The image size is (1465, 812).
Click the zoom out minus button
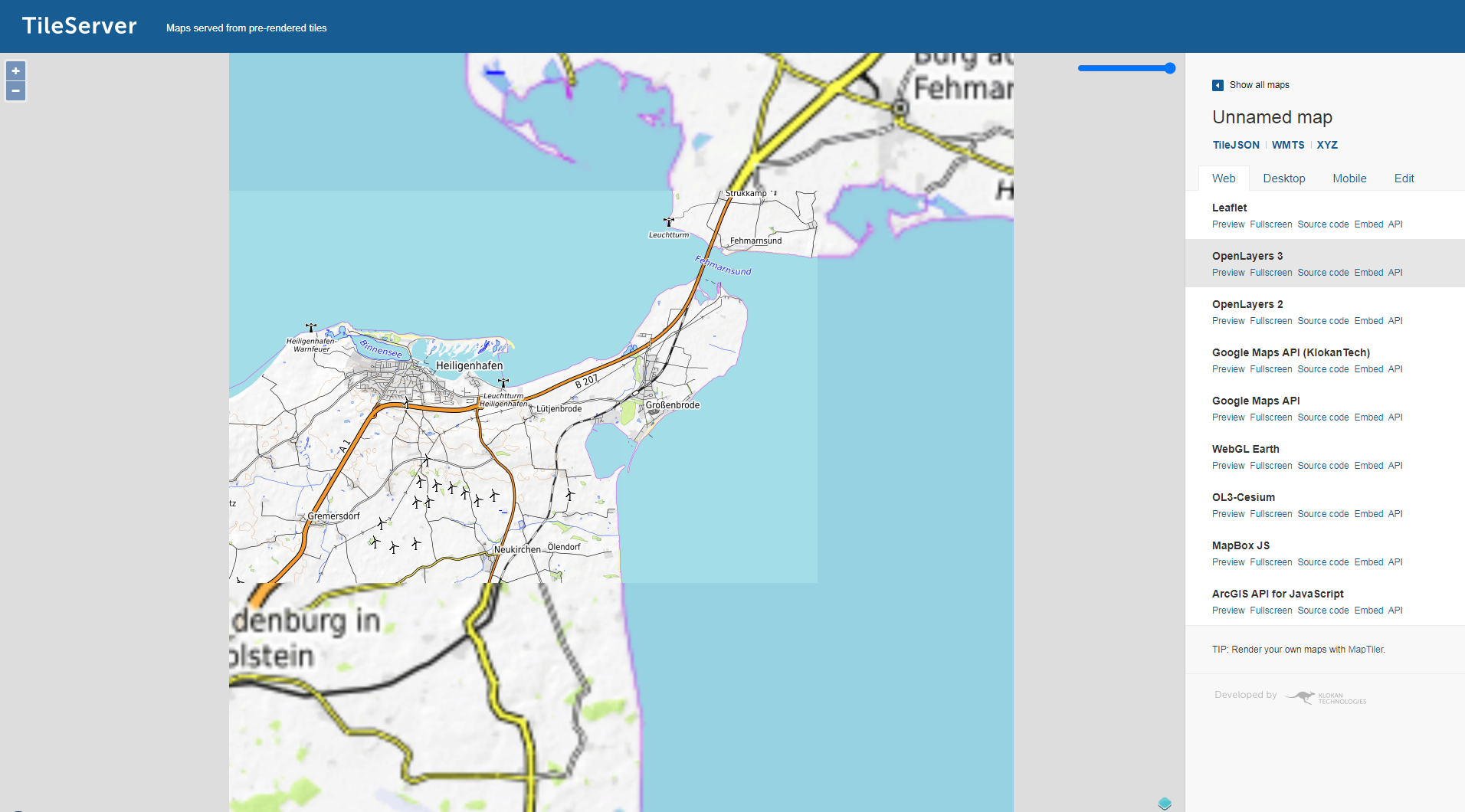(x=15, y=91)
